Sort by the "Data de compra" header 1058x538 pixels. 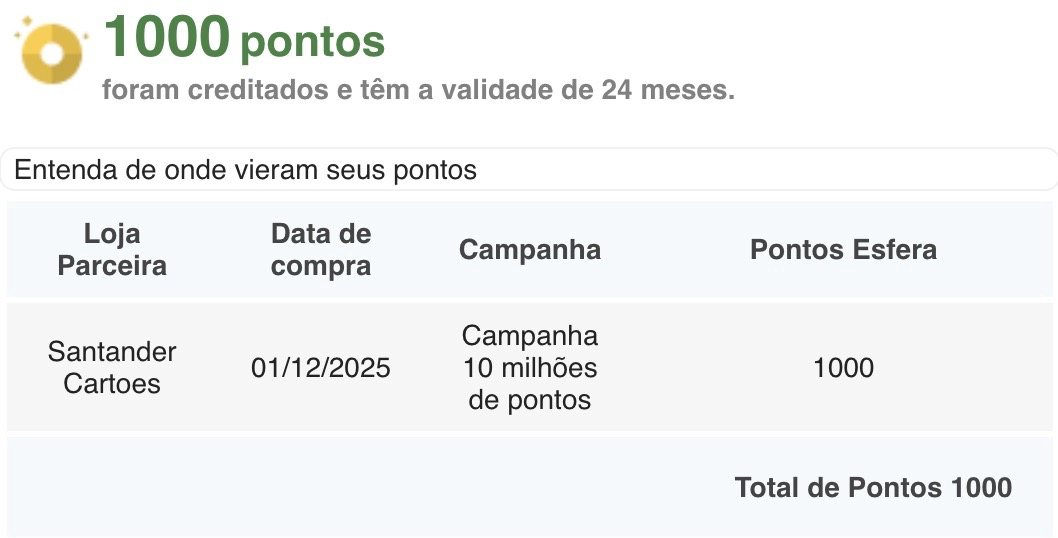pyautogui.click(x=321, y=250)
